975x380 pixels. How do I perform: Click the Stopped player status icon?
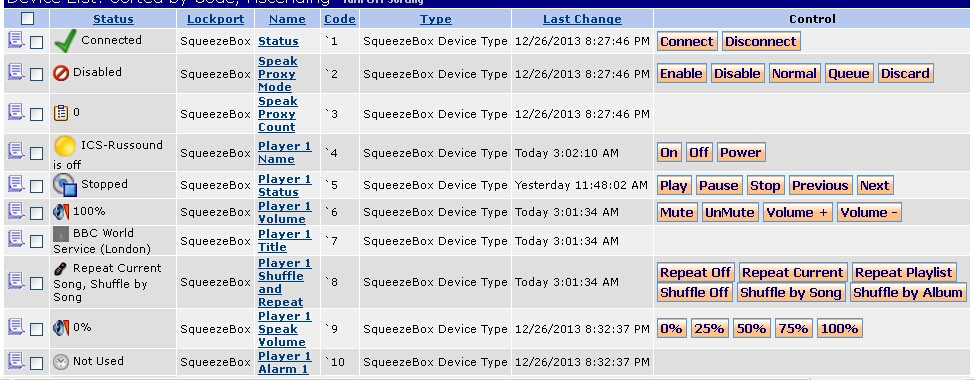coord(64,185)
